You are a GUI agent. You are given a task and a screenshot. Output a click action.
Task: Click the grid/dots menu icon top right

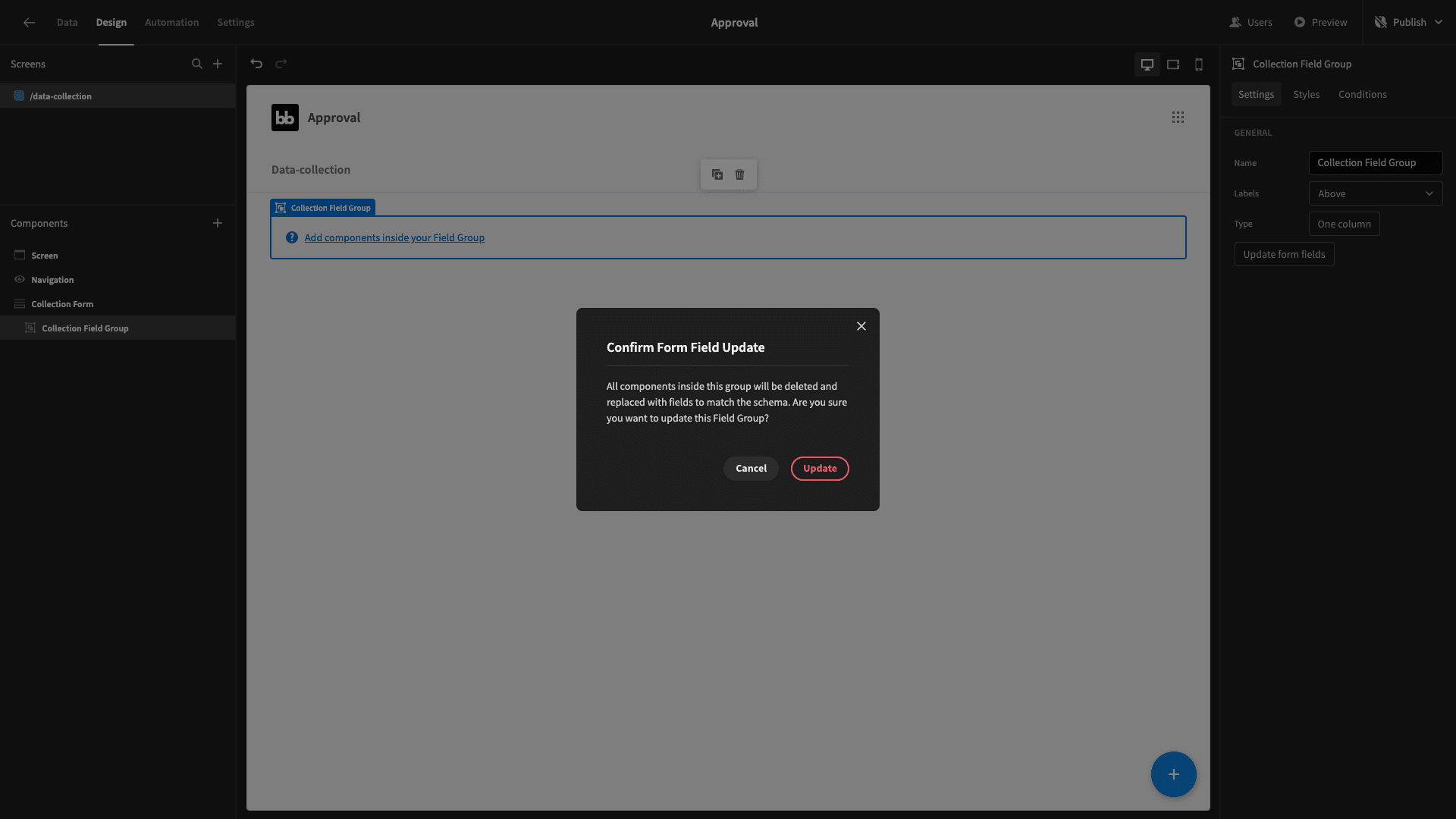pyautogui.click(x=1178, y=117)
